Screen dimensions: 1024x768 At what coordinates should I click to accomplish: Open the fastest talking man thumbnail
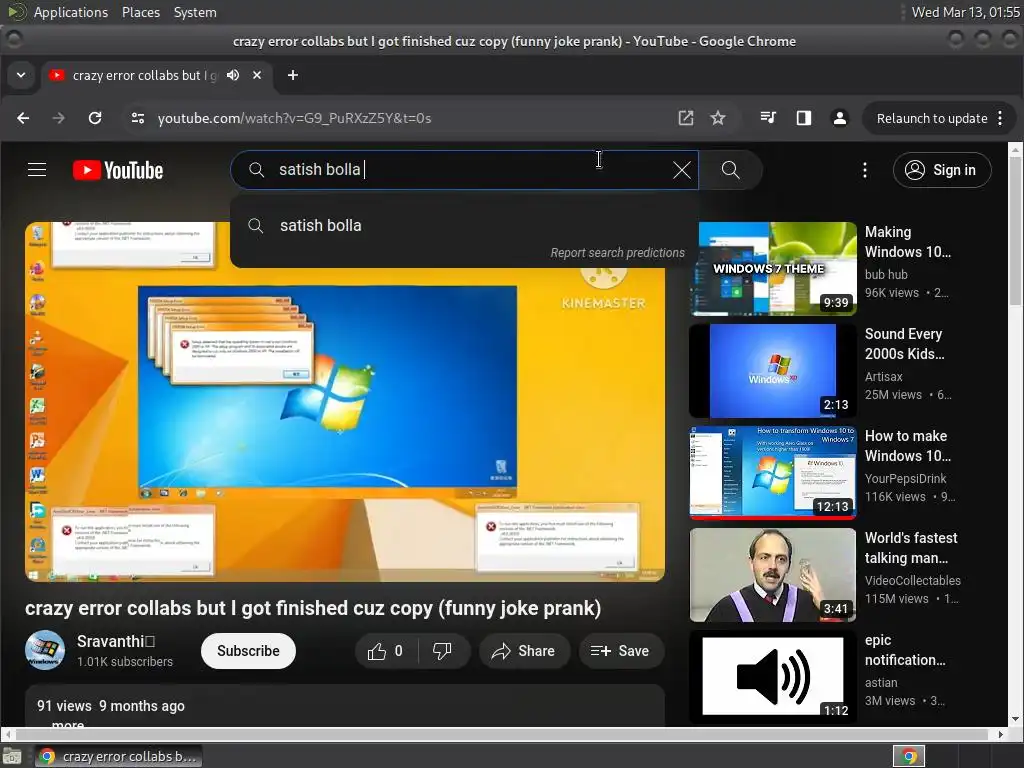click(x=773, y=575)
